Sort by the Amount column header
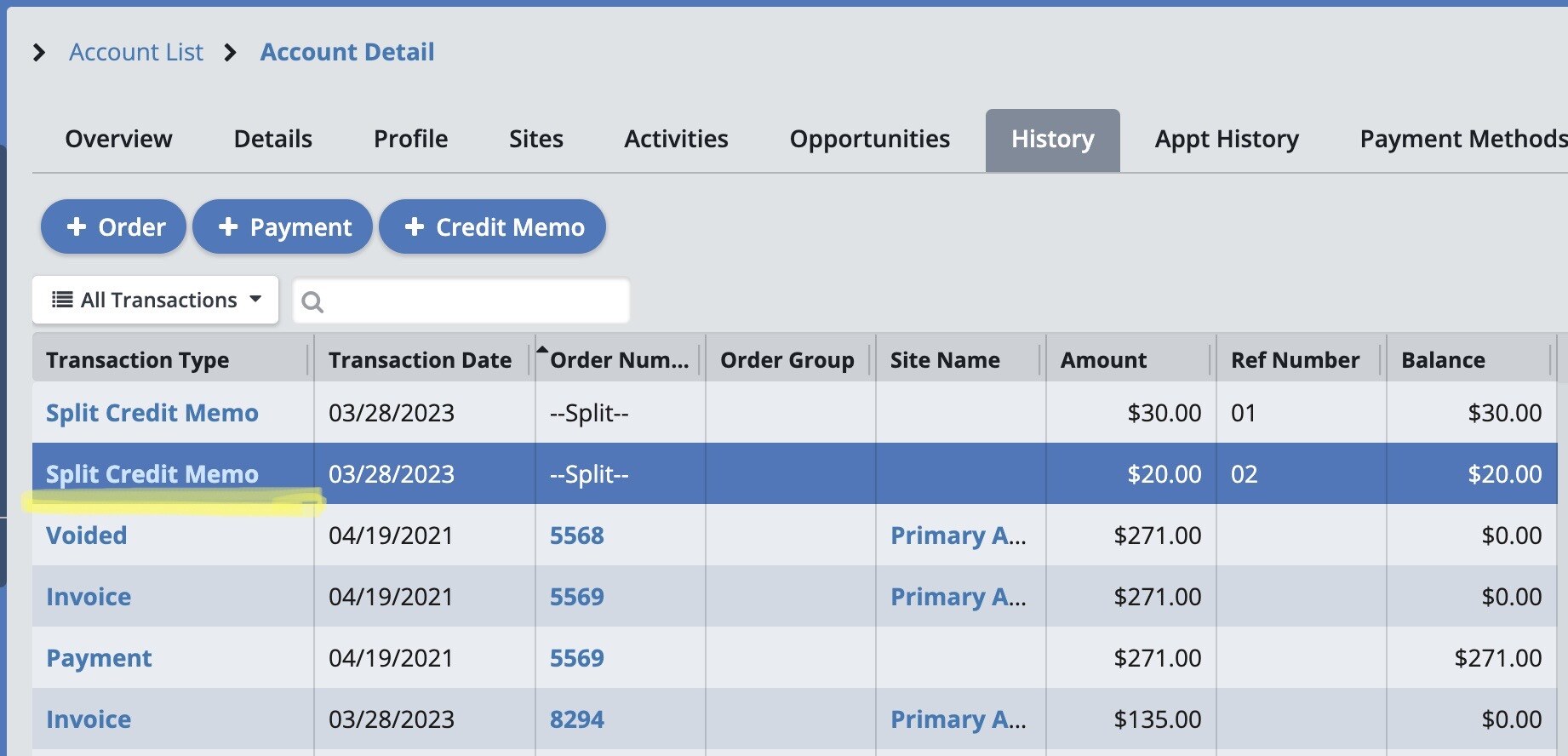The height and width of the screenshot is (756, 1568). point(1103,360)
